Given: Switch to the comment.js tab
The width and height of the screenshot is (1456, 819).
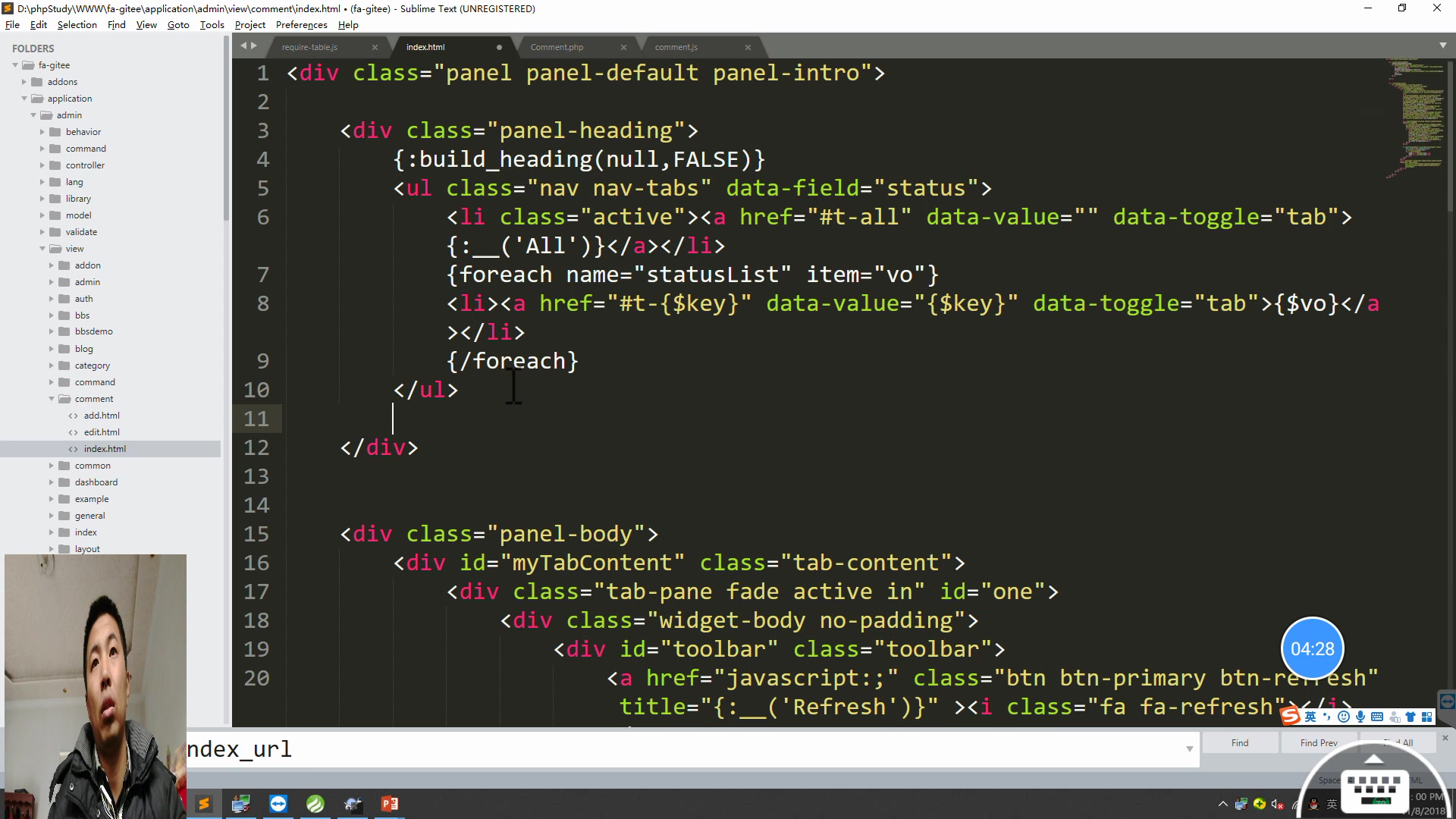Looking at the screenshot, I should 676,47.
